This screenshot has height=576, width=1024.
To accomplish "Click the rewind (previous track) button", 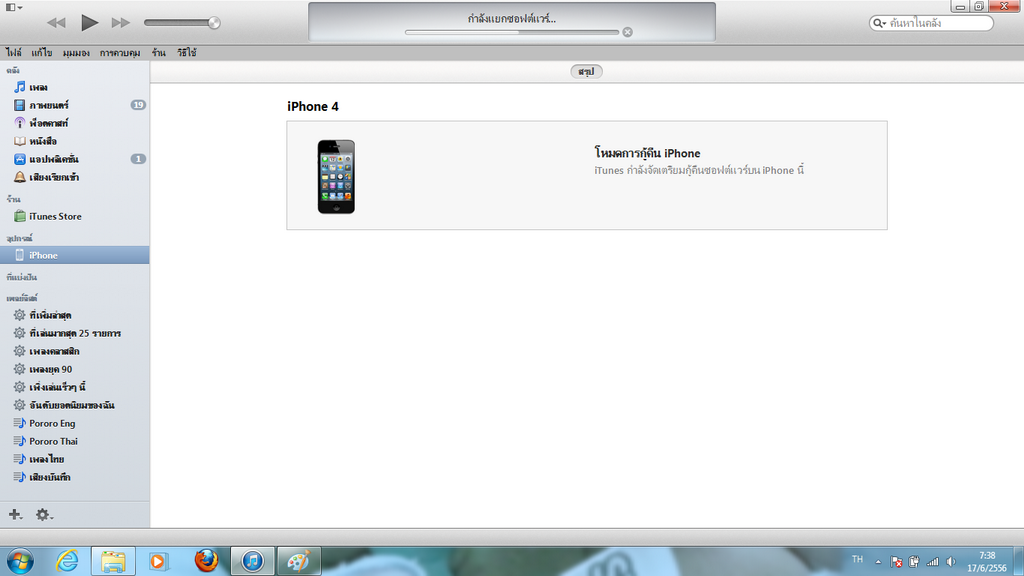I will pos(56,23).
